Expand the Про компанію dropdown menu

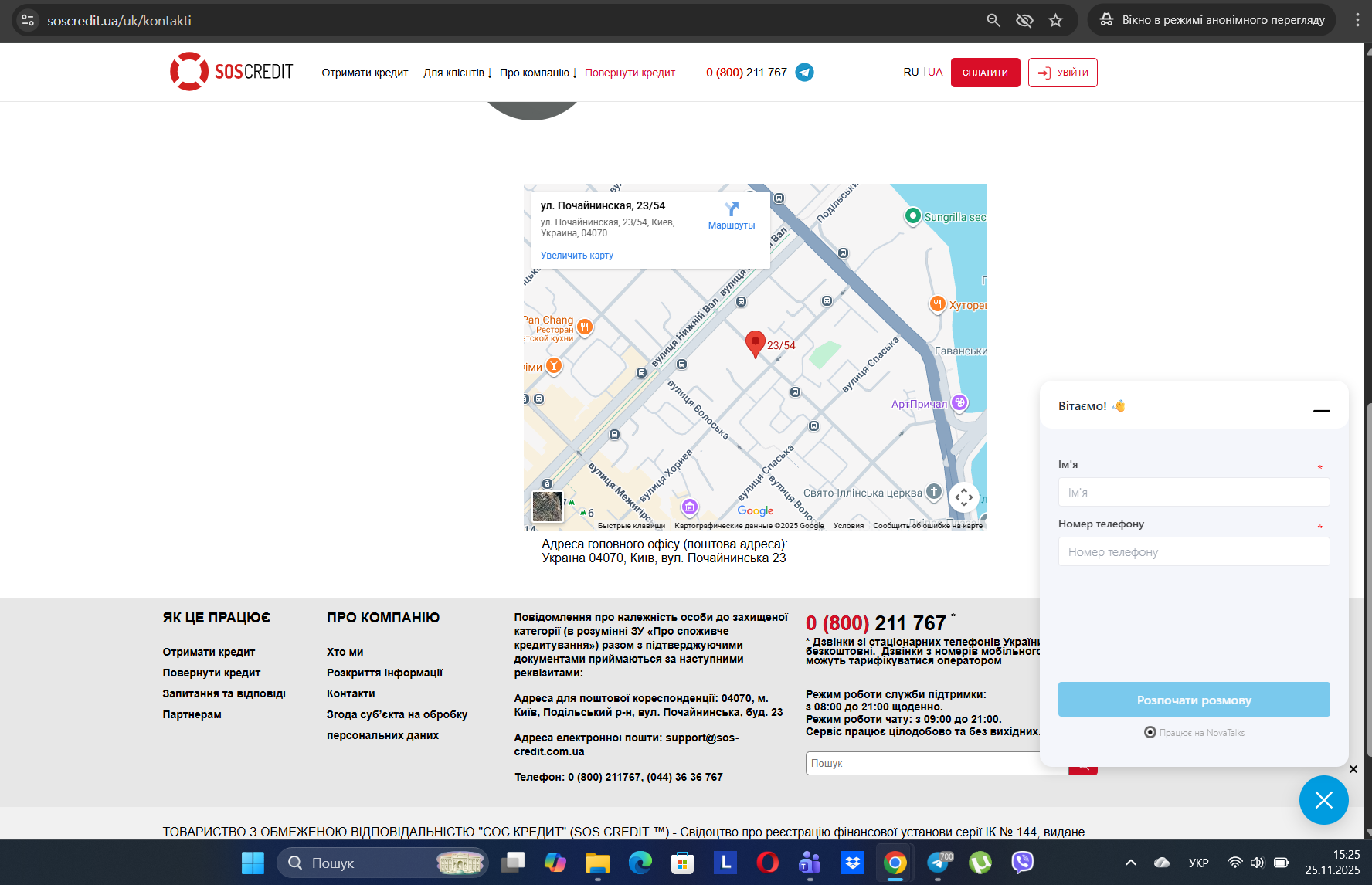click(x=538, y=73)
